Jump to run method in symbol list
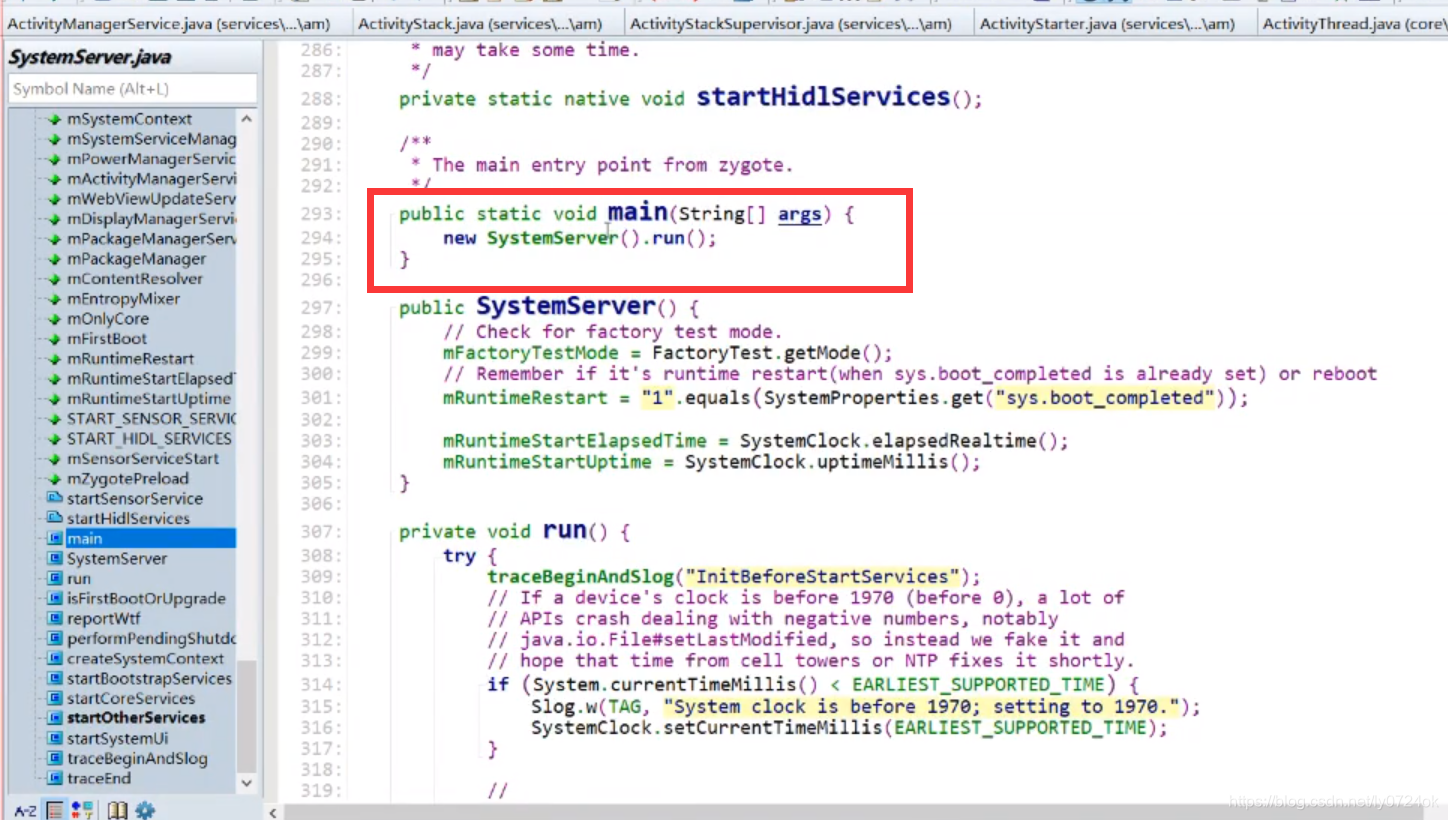 79,579
